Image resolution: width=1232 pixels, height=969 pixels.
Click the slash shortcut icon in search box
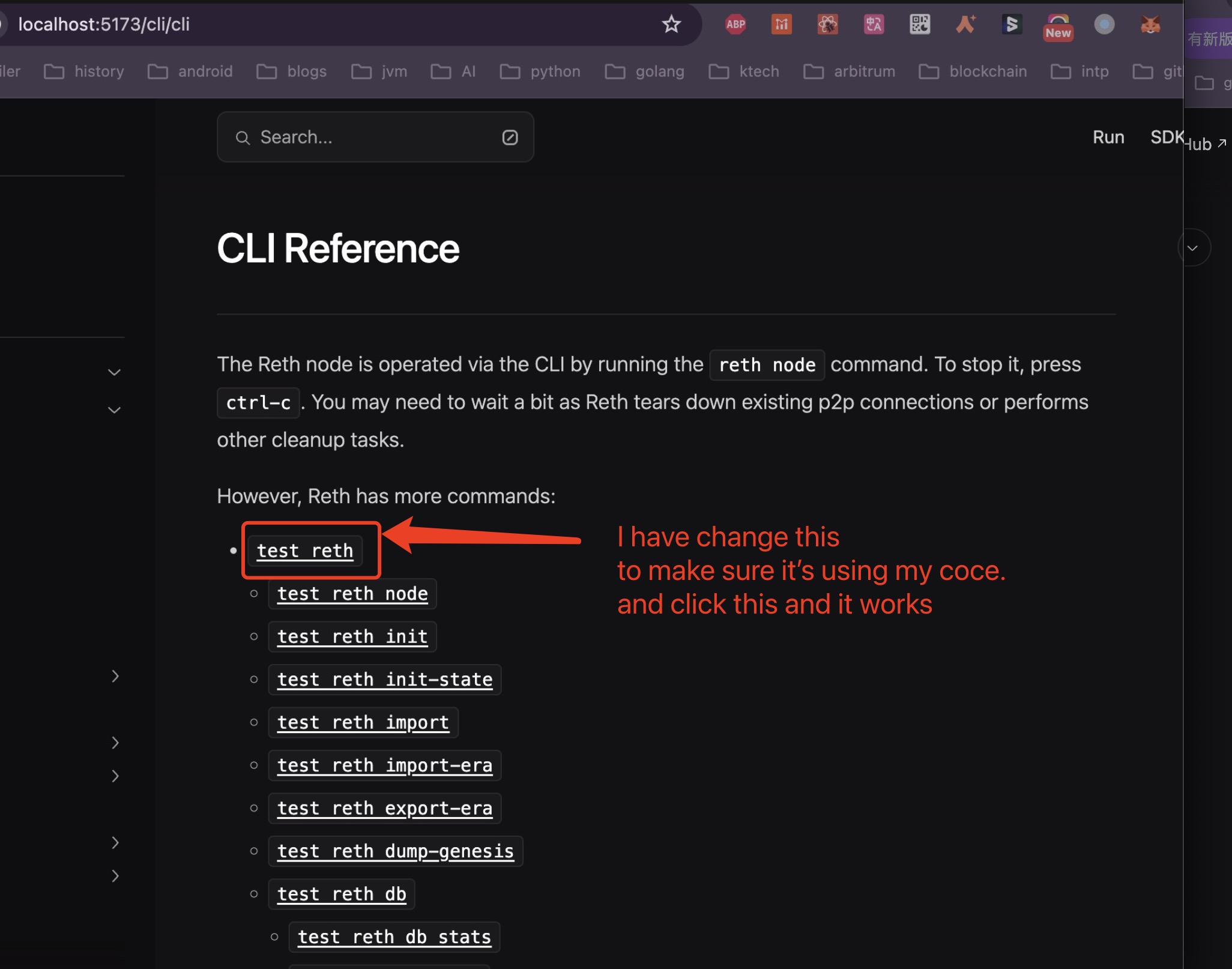point(510,137)
